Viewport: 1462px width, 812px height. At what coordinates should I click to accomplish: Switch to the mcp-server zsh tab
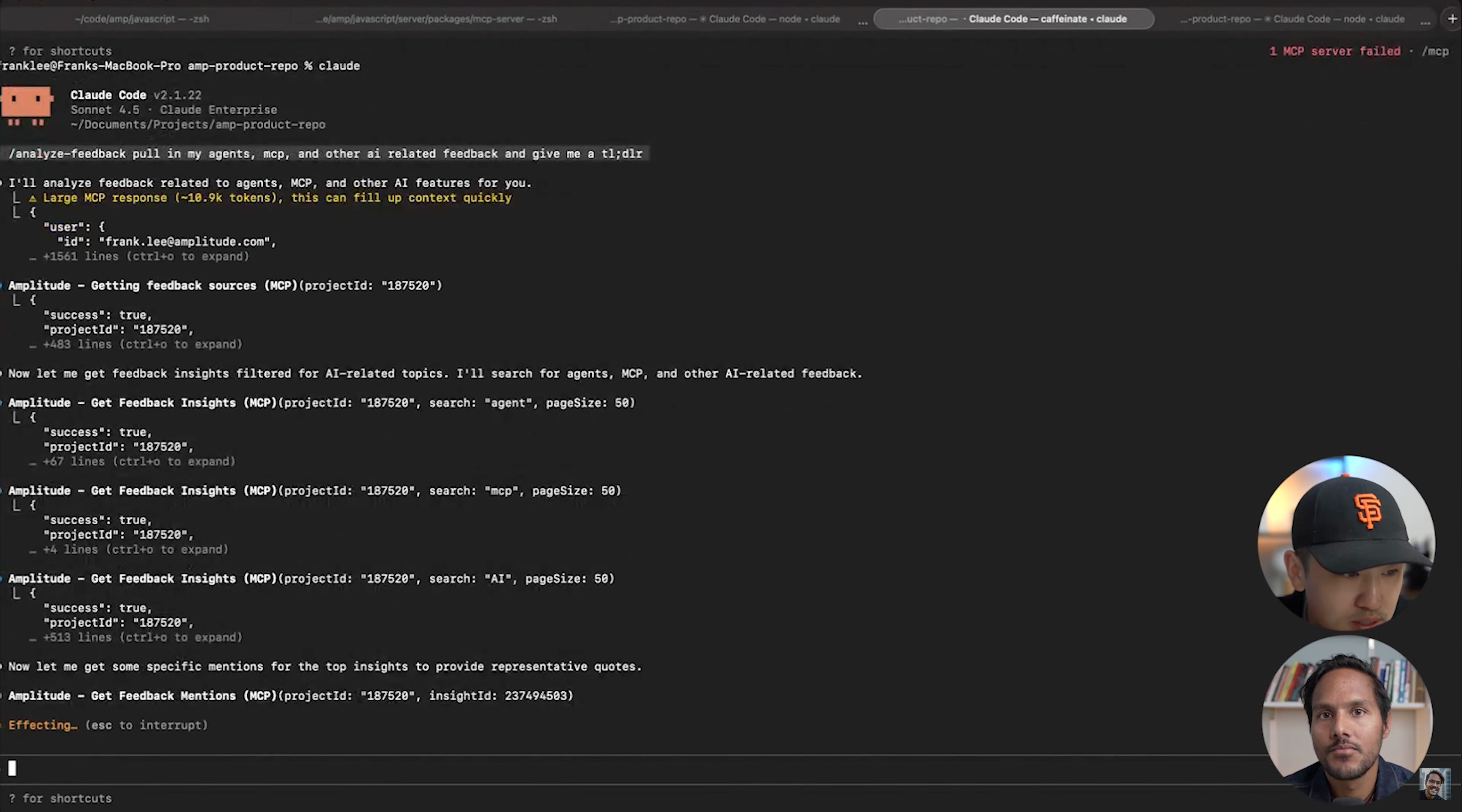[436, 19]
